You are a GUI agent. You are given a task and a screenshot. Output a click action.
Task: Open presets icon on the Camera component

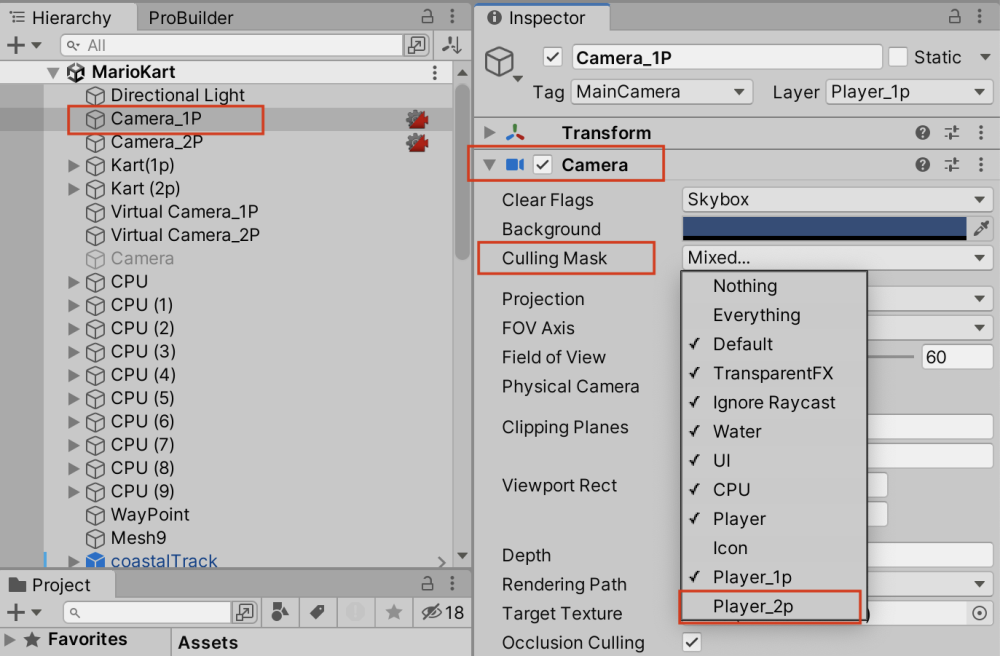point(952,164)
